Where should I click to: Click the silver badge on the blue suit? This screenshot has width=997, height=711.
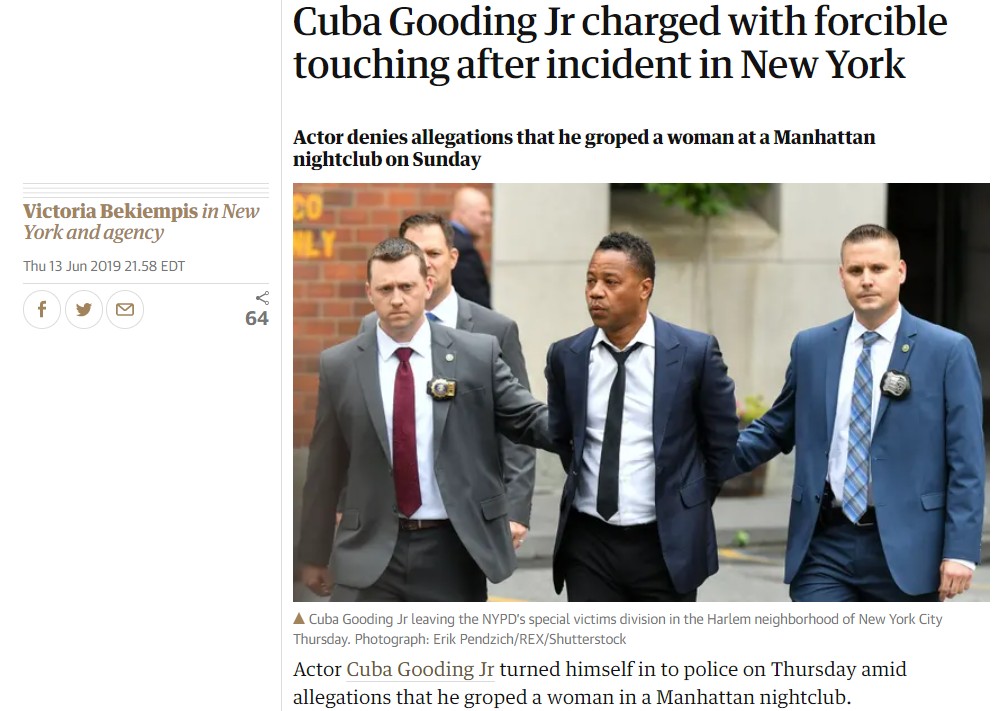pos(895,383)
